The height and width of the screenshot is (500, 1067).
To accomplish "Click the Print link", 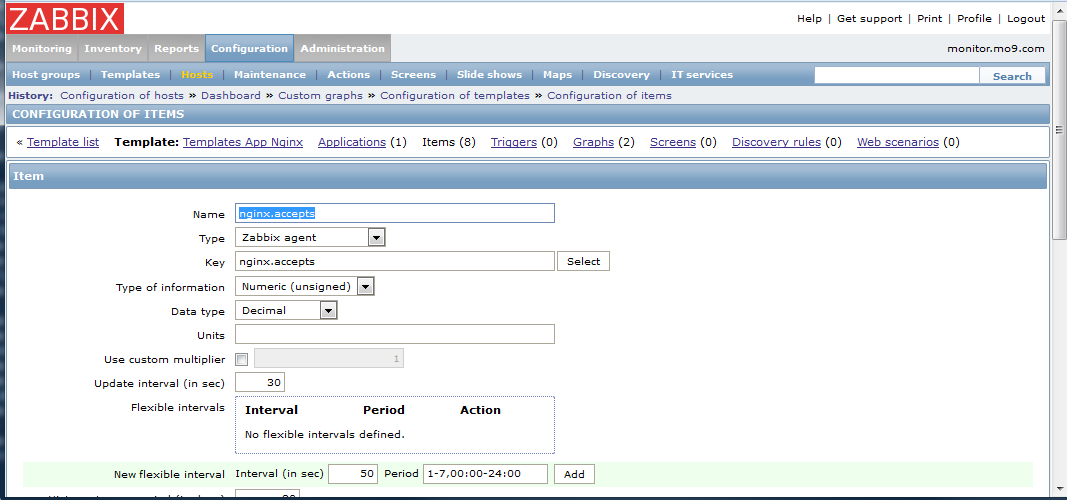I will 930,19.
